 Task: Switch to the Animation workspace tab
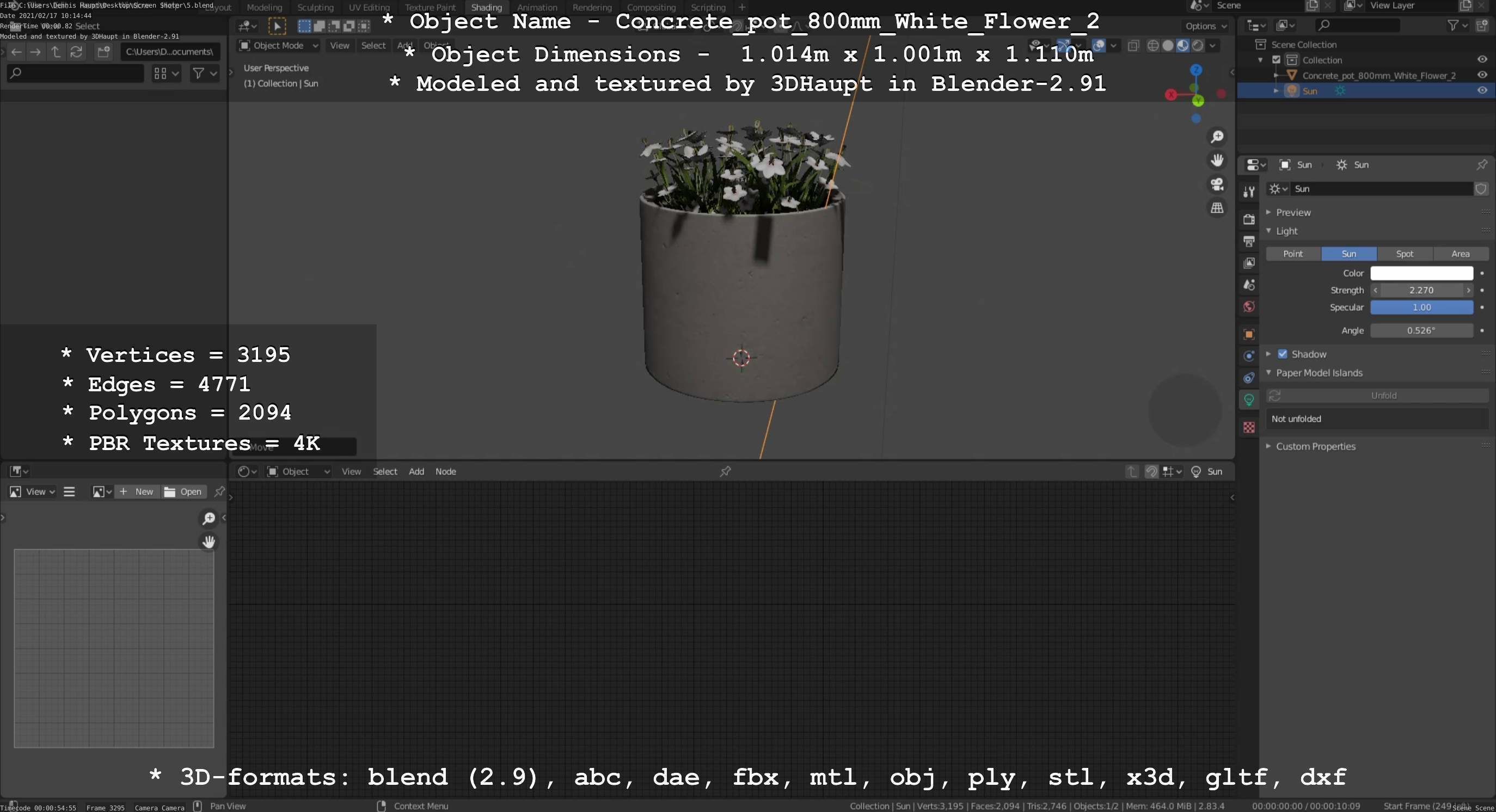coord(537,8)
